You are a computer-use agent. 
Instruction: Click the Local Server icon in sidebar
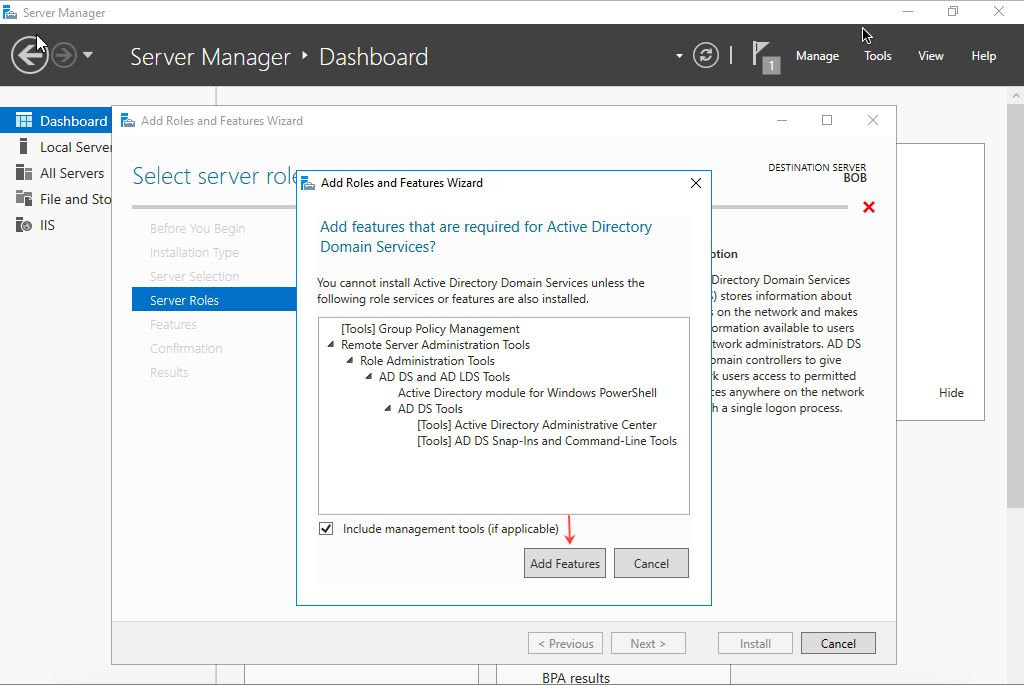point(24,146)
